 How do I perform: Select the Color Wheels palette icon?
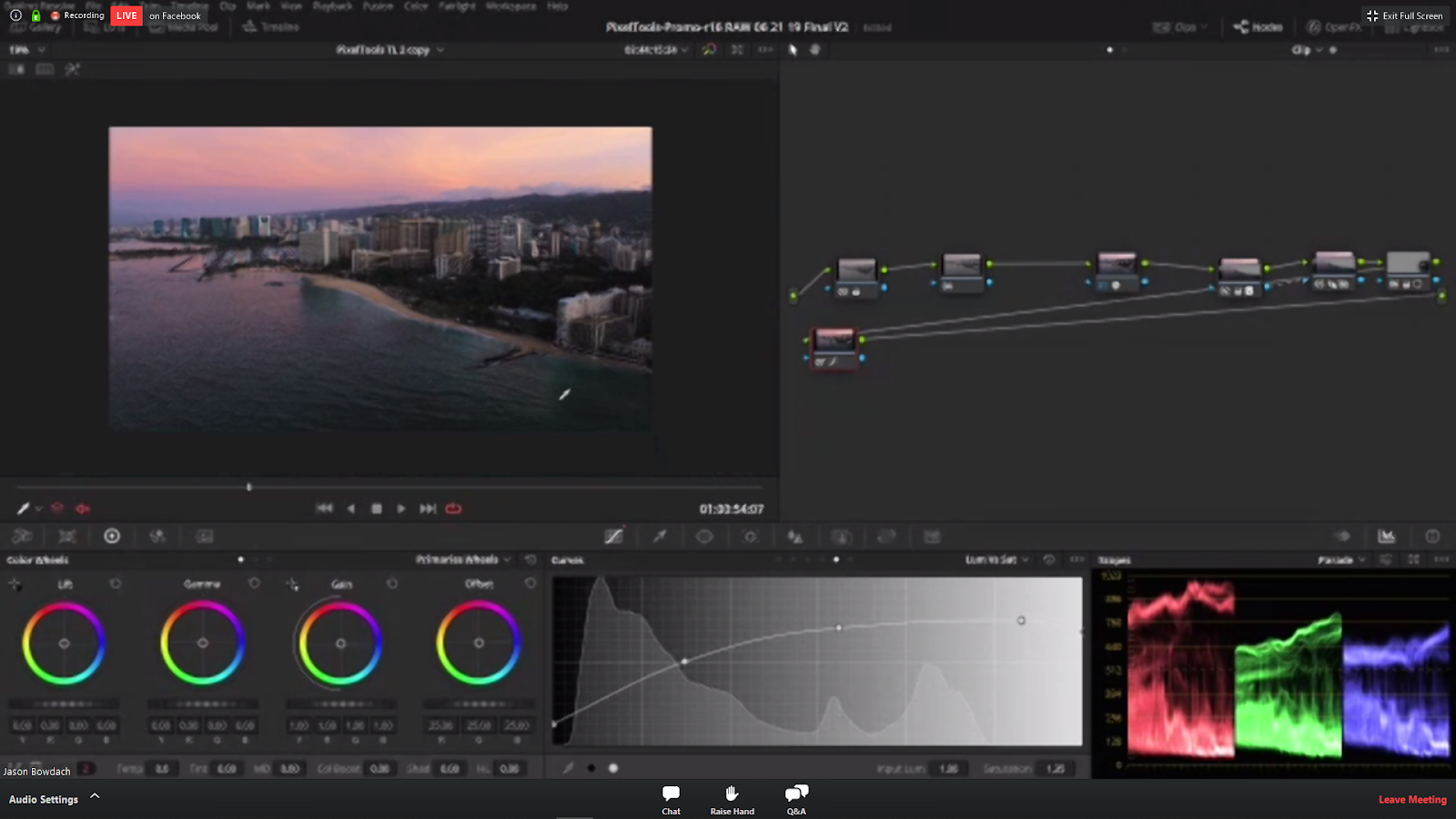(x=112, y=537)
